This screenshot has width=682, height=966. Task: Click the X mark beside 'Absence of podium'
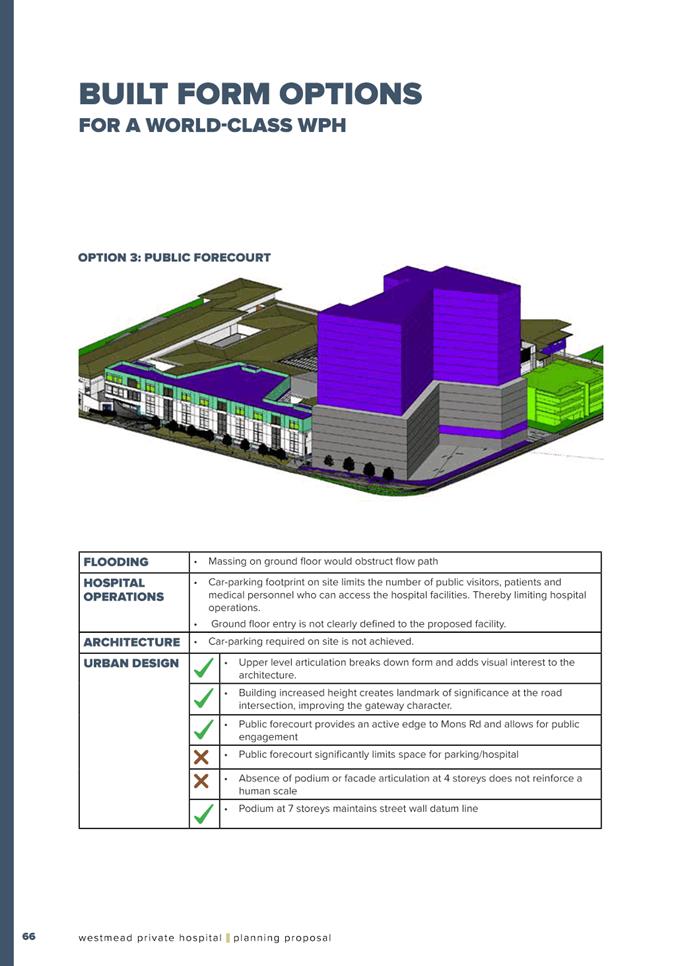click(203, 783)
